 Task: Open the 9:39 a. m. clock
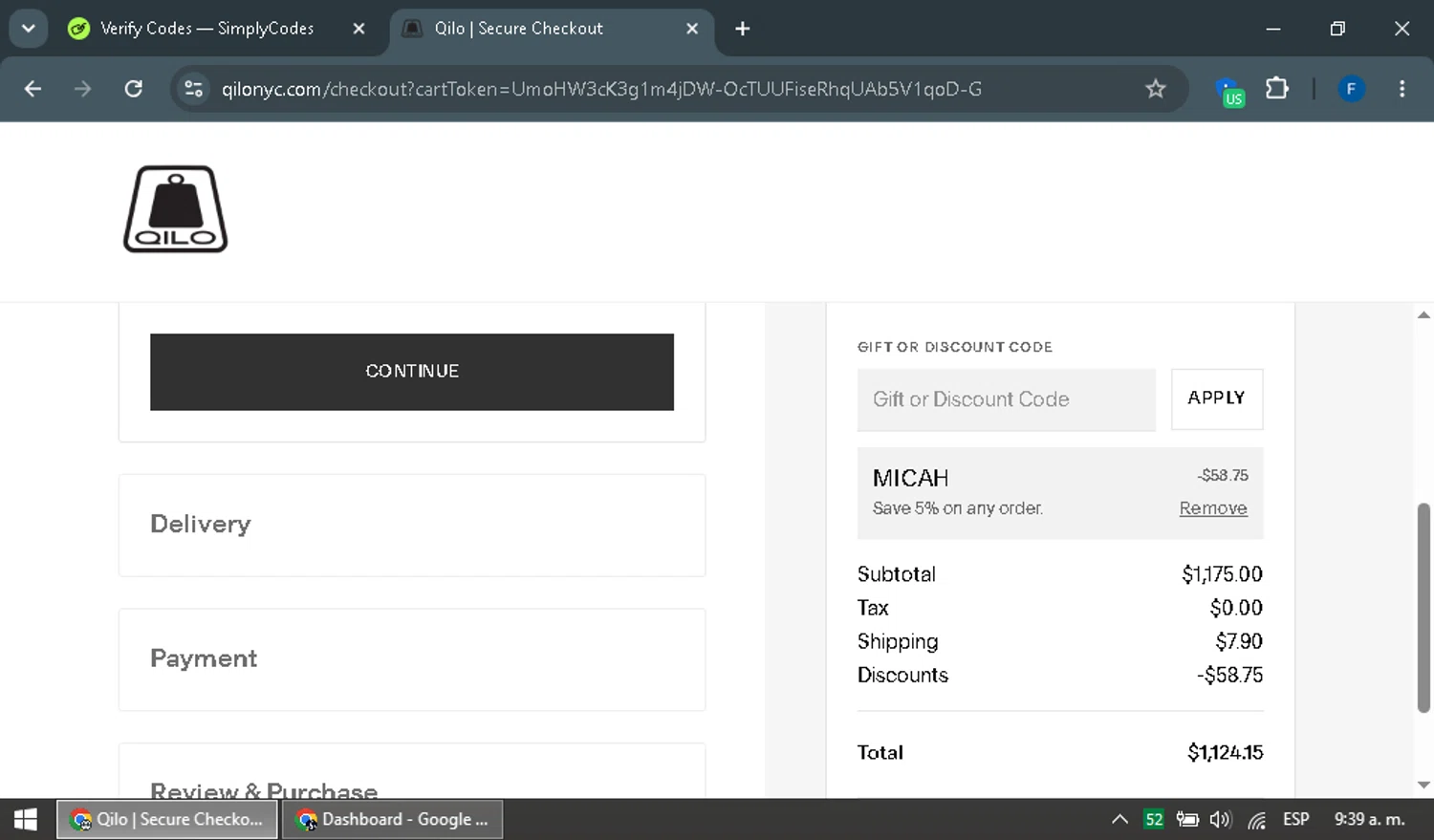[x=1369, y=819]
